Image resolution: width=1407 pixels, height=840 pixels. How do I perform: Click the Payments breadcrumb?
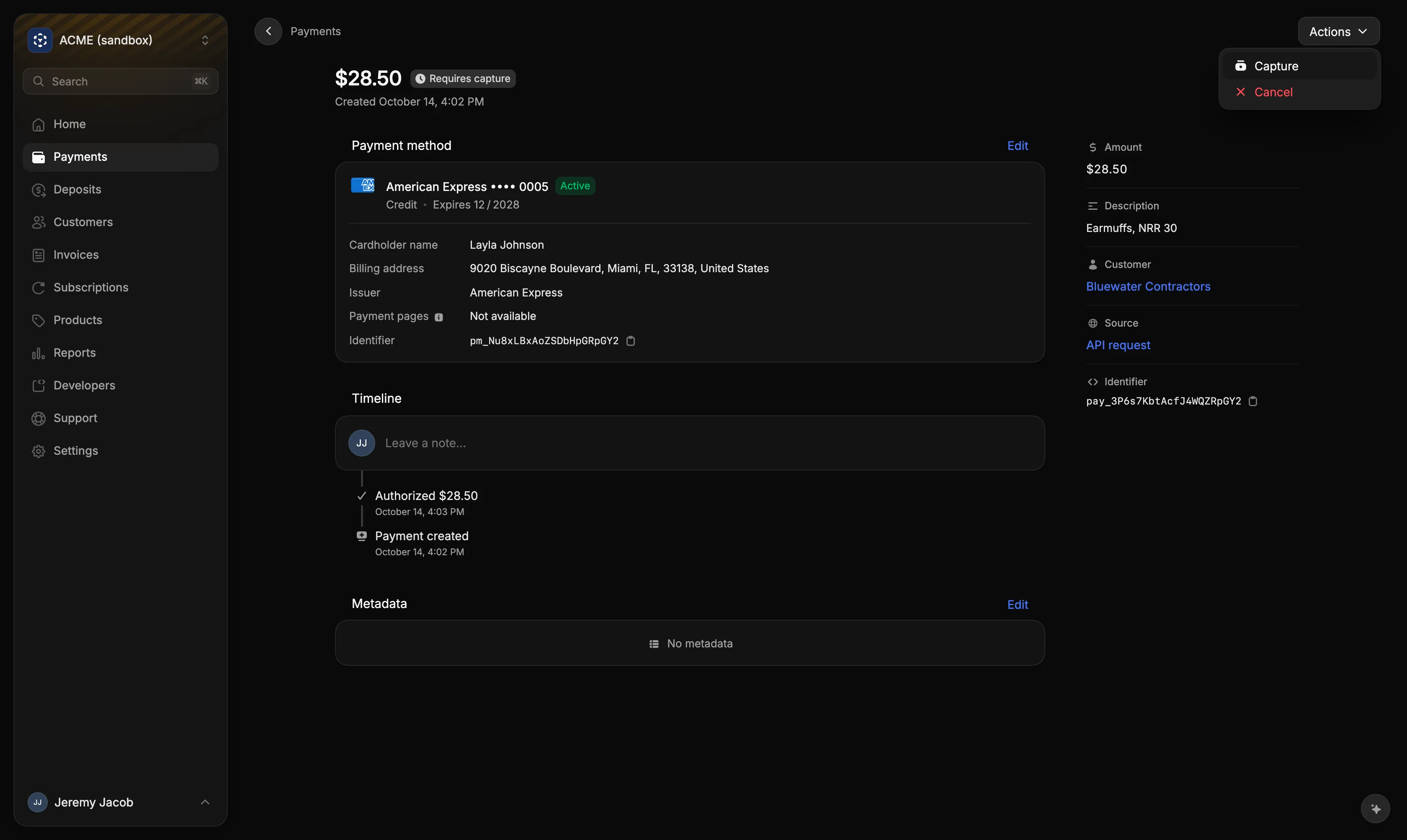(x=315, y=31)
